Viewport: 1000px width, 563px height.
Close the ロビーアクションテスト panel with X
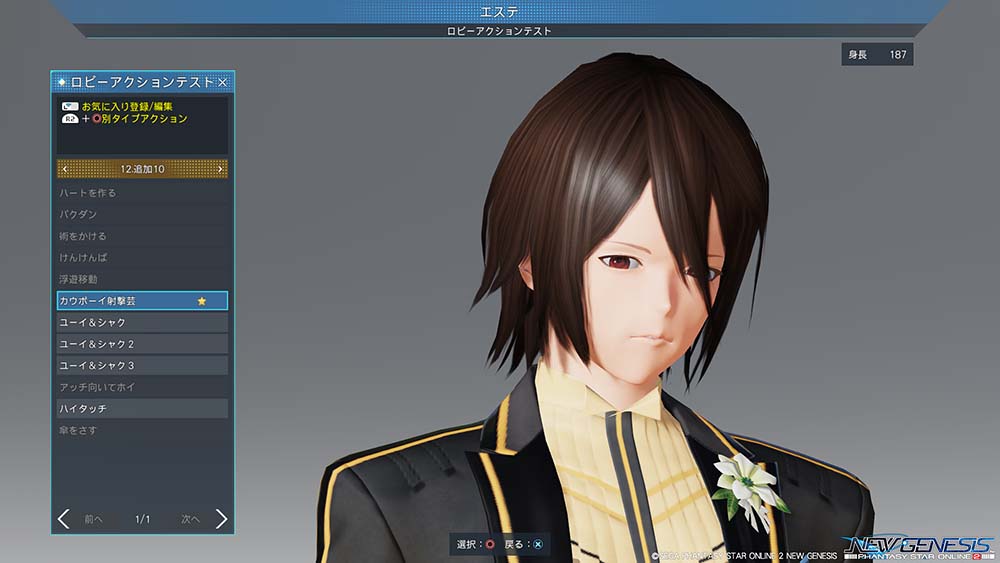pyautogui.click(x=223, y=82)
